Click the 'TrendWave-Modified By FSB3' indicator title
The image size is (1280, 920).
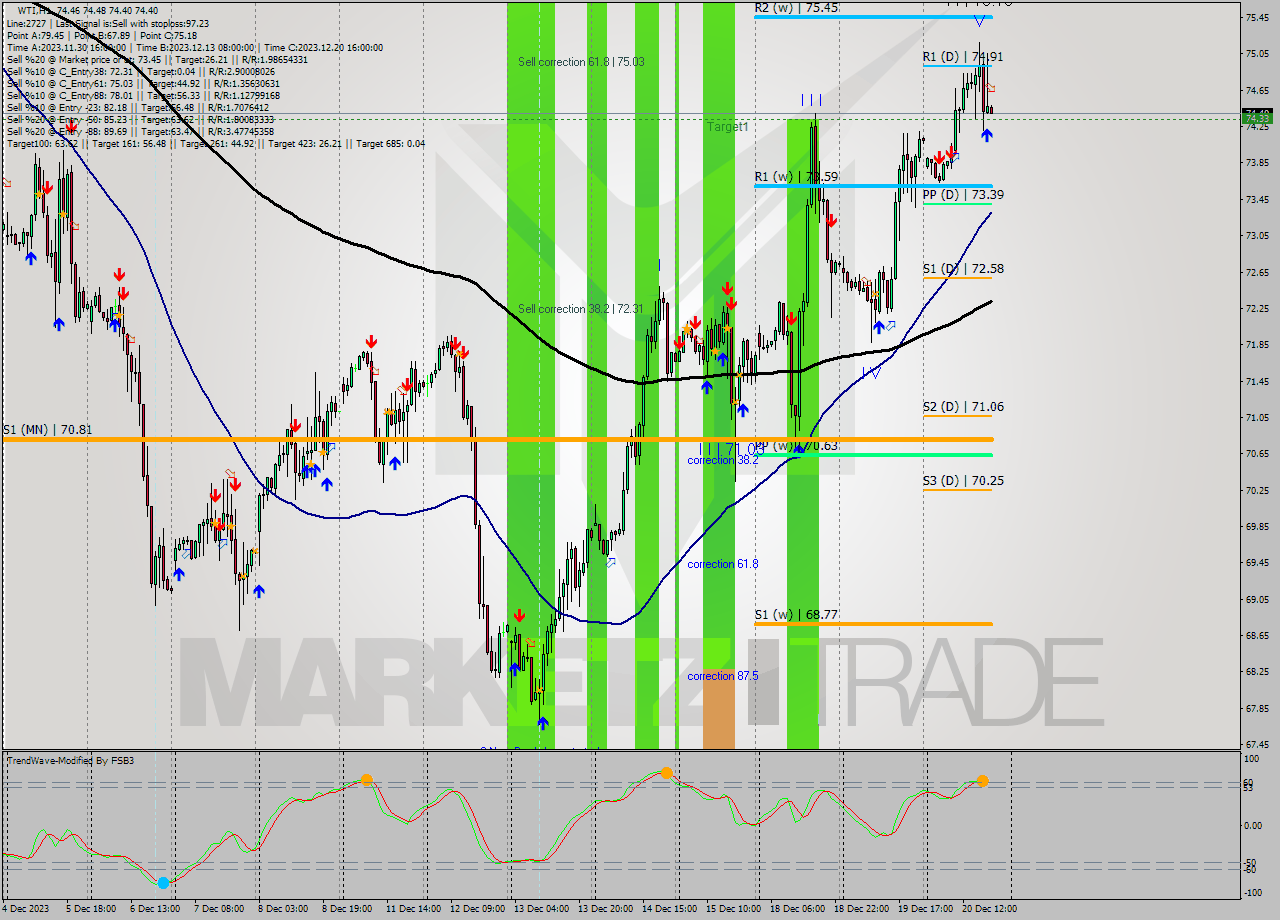[70, 761]
